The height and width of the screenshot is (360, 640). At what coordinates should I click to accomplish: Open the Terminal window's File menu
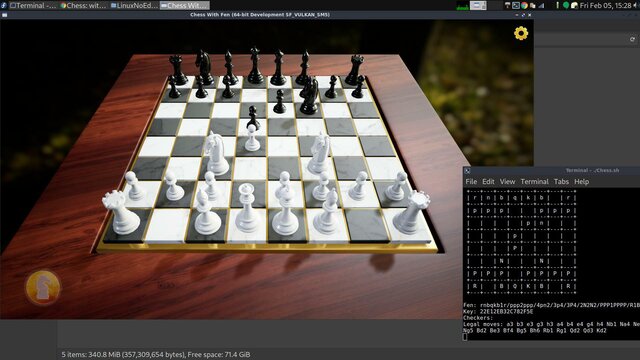tap(471, 182)
